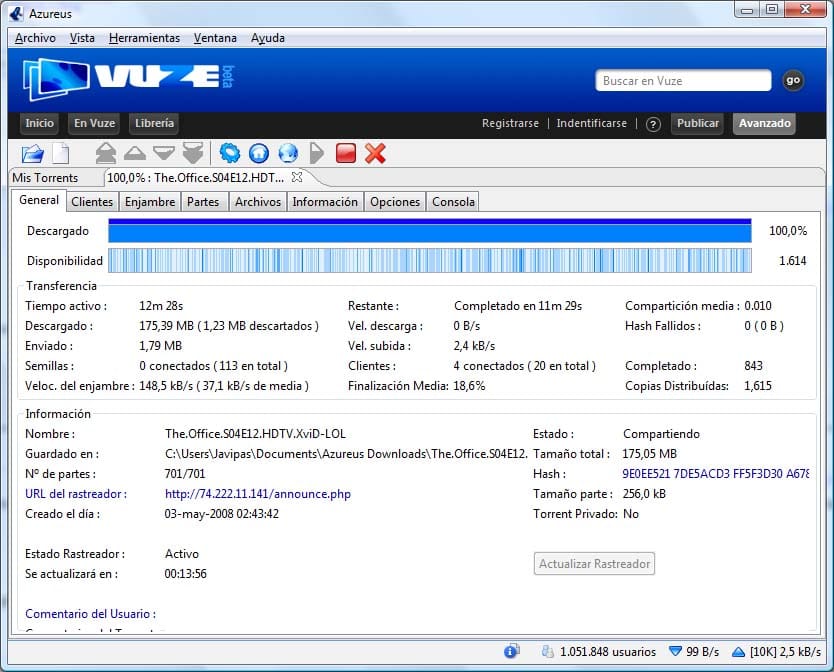Open the tracker announce URL link
This screenshot has width=834, height=672.
point(257,494)
